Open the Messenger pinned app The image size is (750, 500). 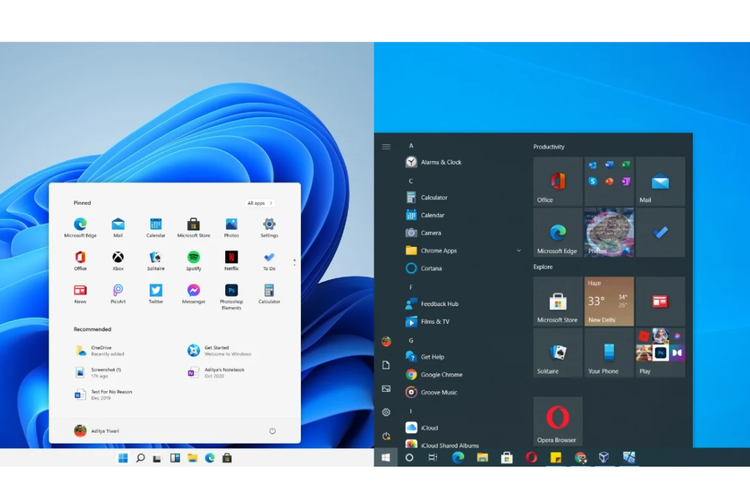193,291
